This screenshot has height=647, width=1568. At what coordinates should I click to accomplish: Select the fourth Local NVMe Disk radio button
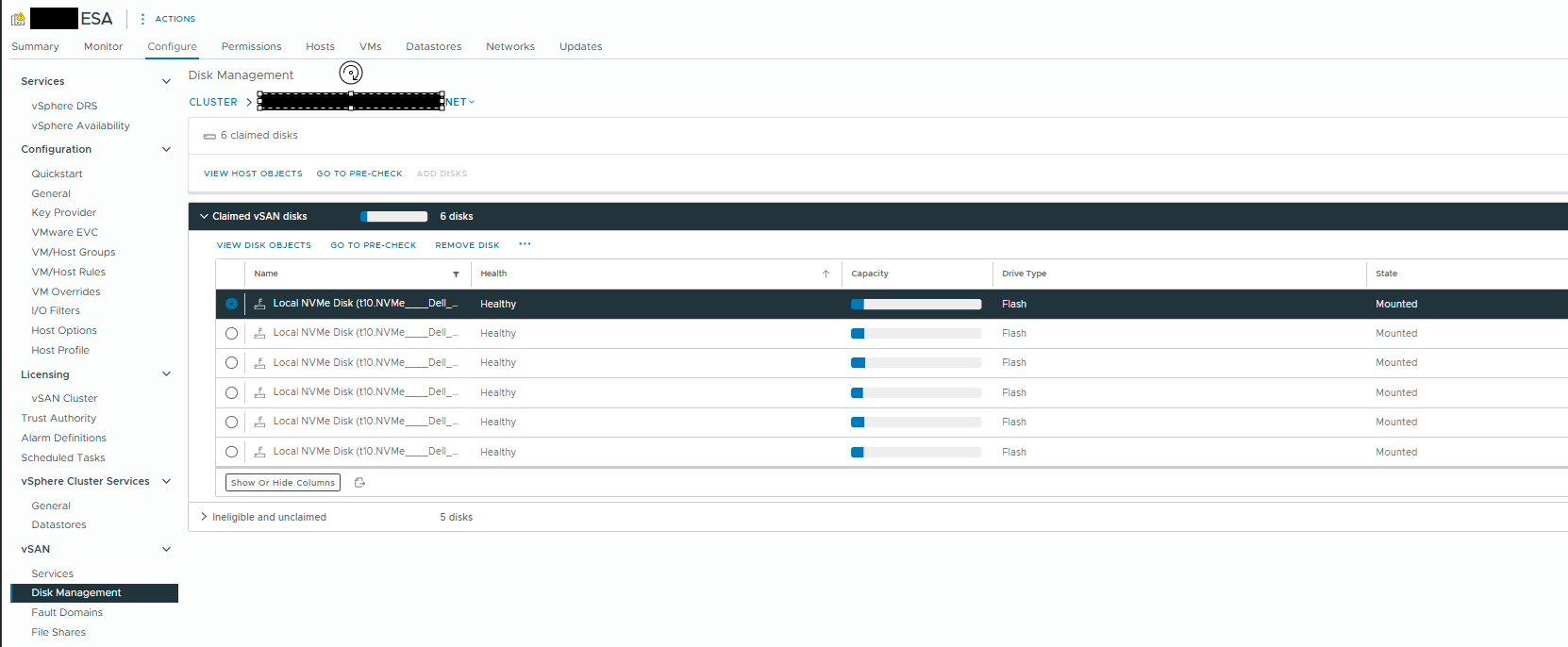click(x=231, y=393)
